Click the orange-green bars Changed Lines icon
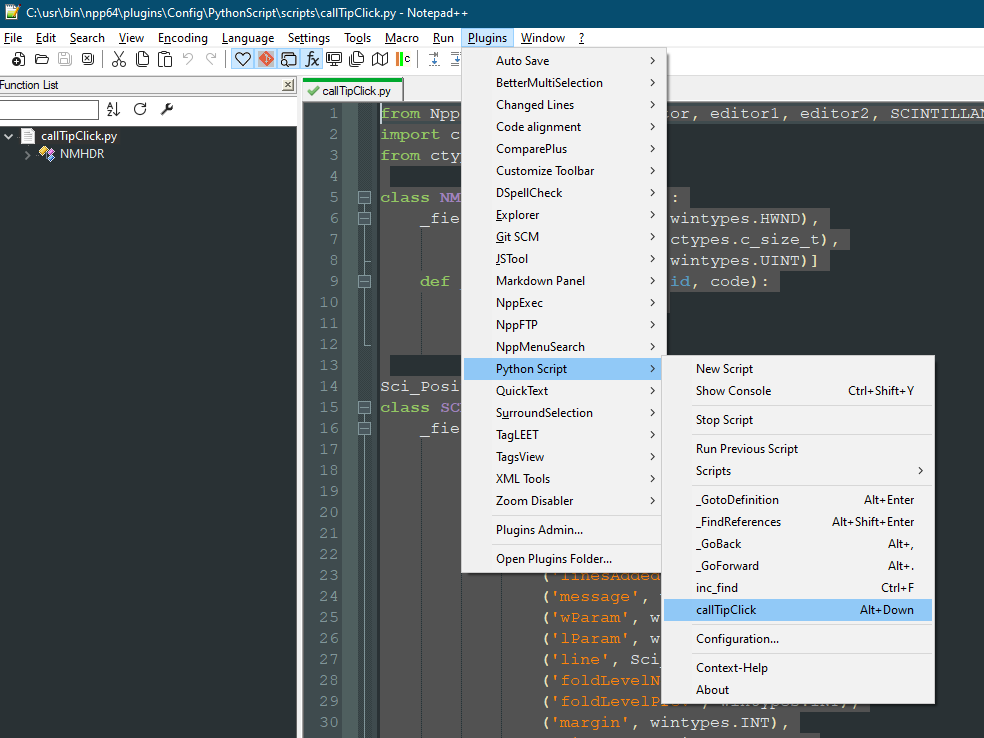 point(403,60)
